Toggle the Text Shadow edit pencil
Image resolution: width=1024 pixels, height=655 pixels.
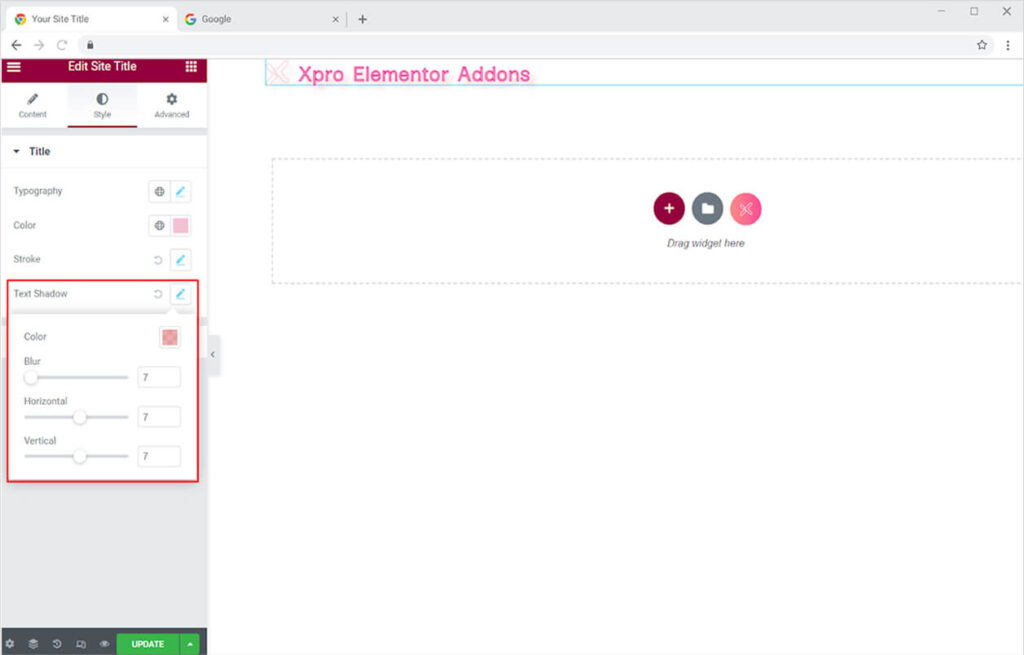[181, 294]
